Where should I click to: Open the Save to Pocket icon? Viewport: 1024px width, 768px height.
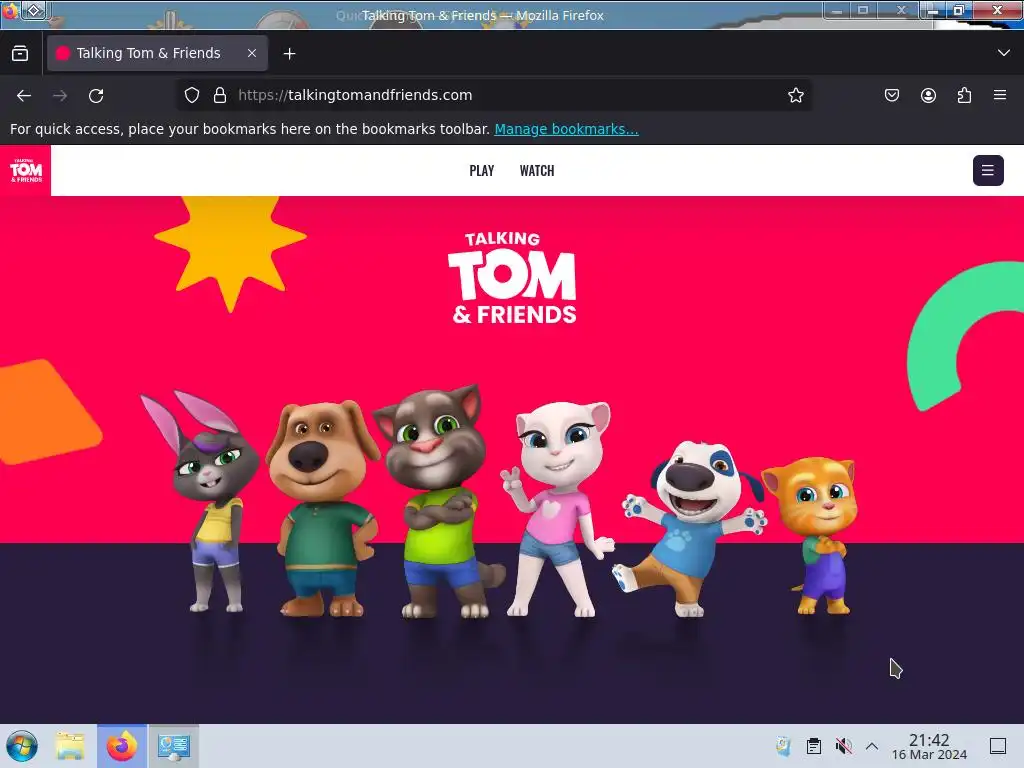coord(891,95)
